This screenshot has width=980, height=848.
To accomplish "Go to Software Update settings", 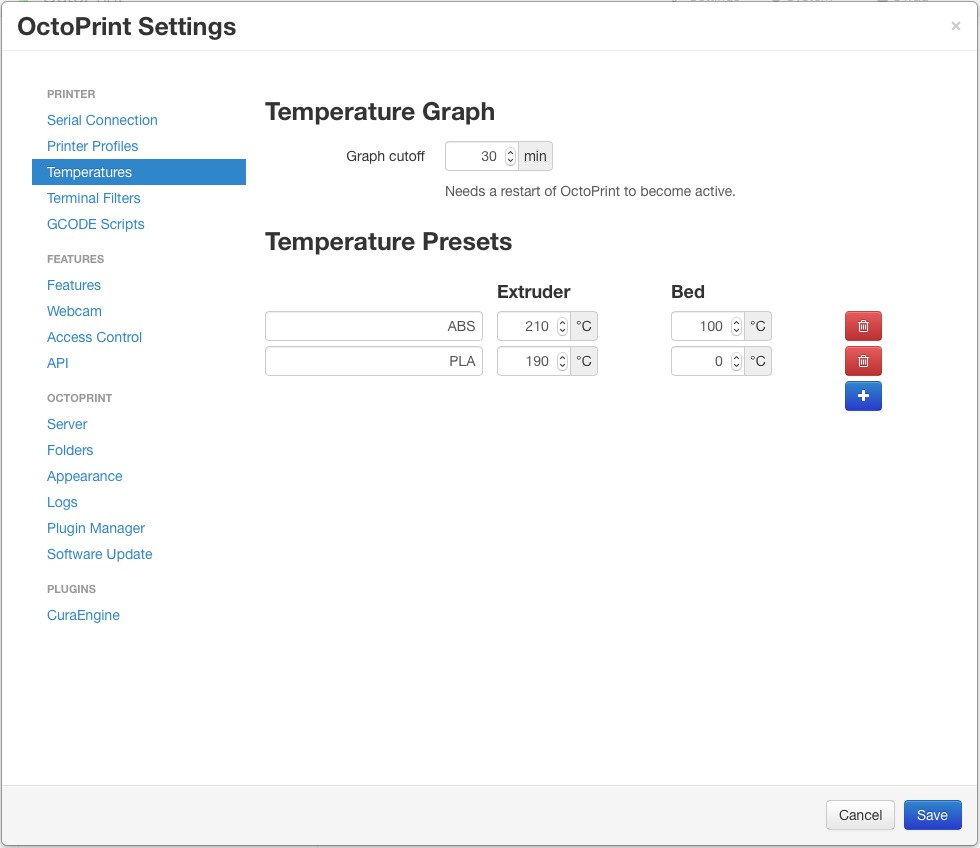I will (99, 554).
